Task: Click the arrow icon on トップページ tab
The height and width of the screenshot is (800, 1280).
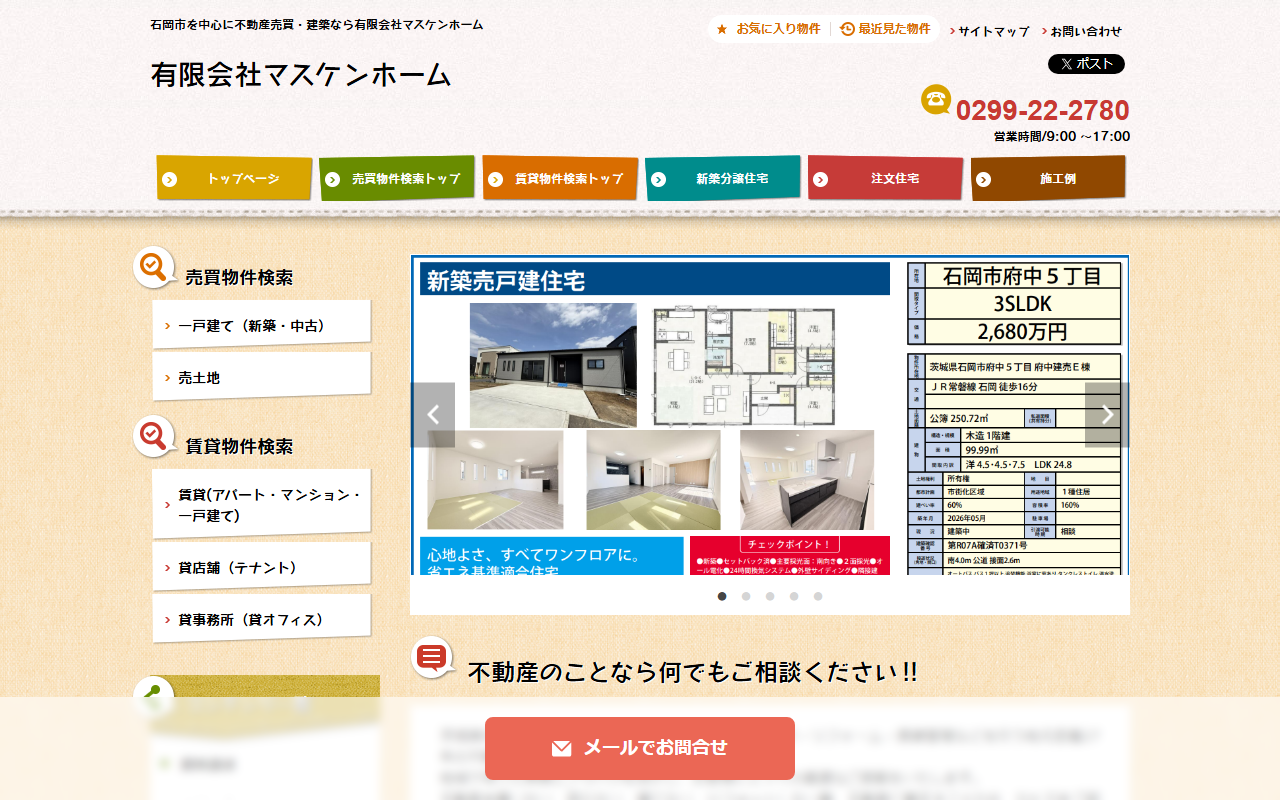Action: (170, 180)
